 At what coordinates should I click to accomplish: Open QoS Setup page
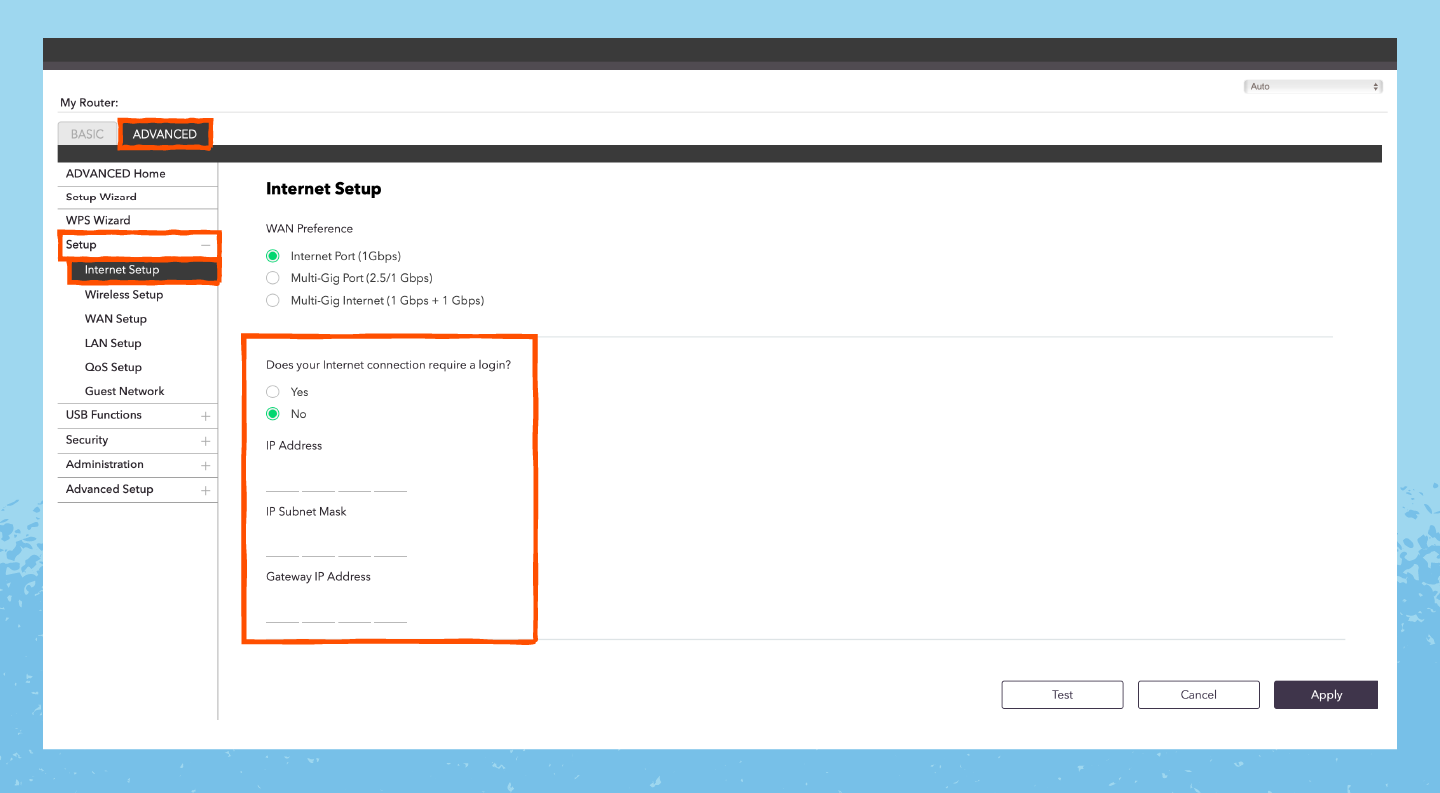point(113,367)
